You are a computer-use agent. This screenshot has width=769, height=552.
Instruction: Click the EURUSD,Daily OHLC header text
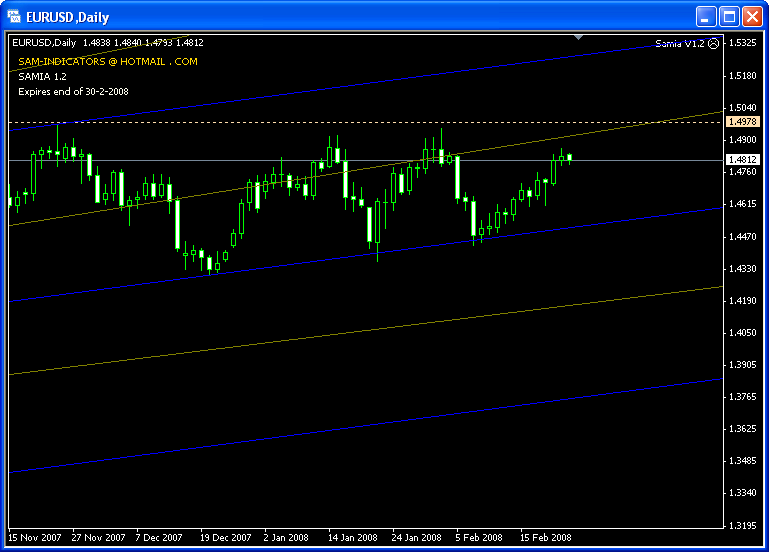tap(108, 43)
